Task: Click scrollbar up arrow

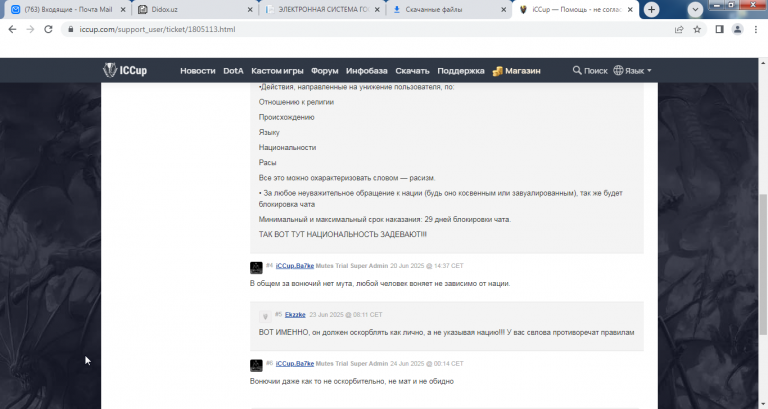Action: 763,63
